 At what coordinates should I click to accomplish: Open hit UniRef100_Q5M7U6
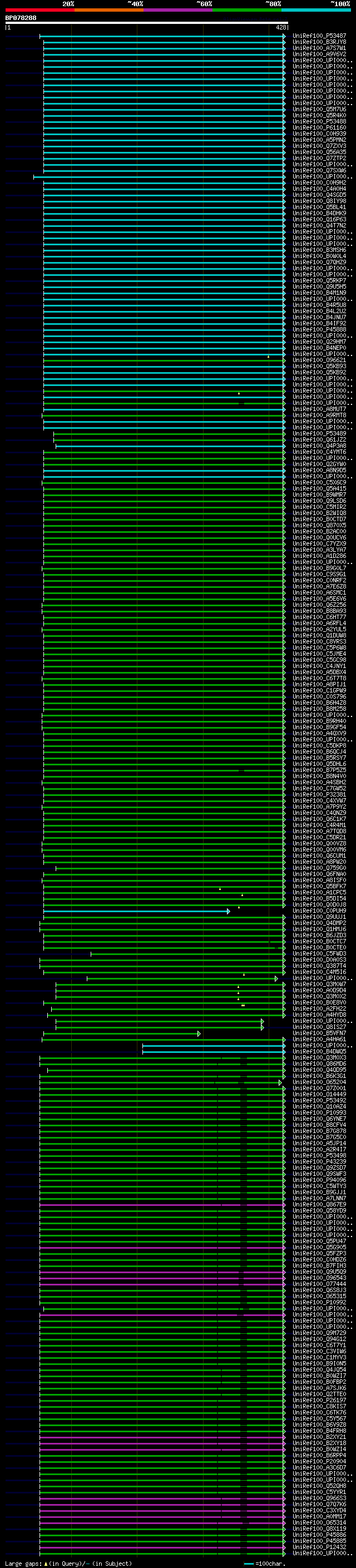pos(319,110)
